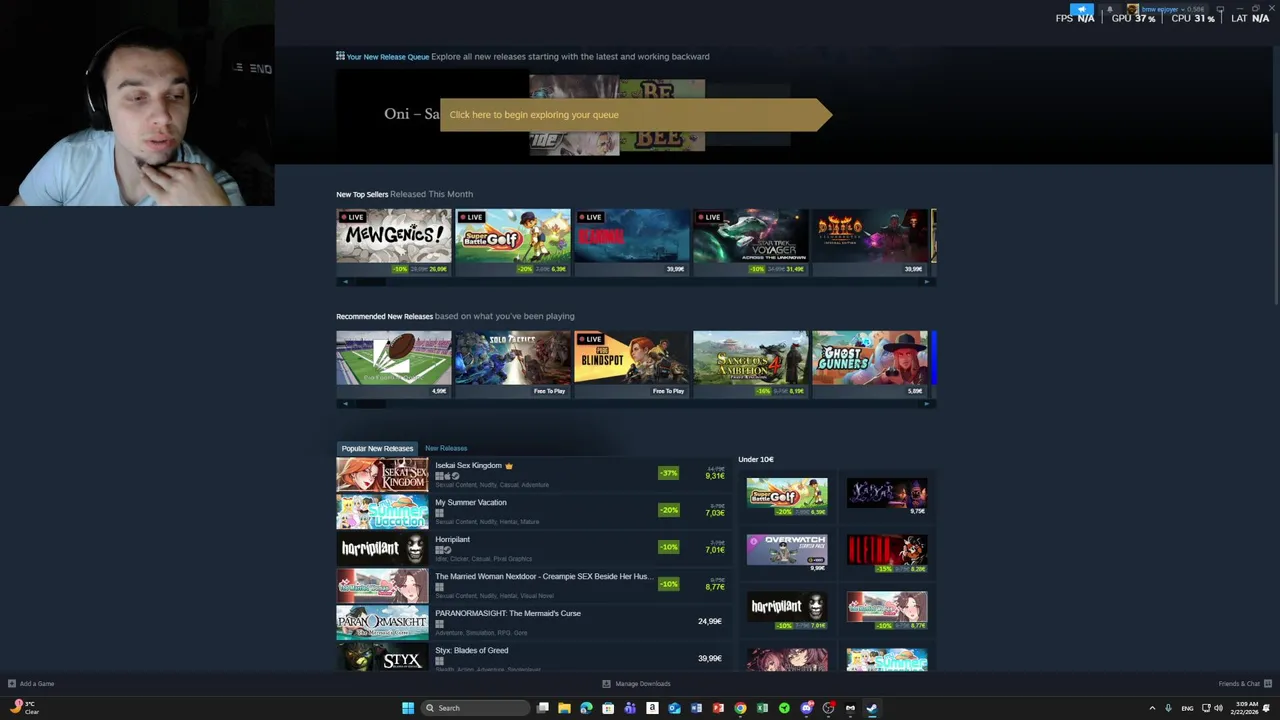
Task: Open the Windows Start menu
Action: point(408,708)
